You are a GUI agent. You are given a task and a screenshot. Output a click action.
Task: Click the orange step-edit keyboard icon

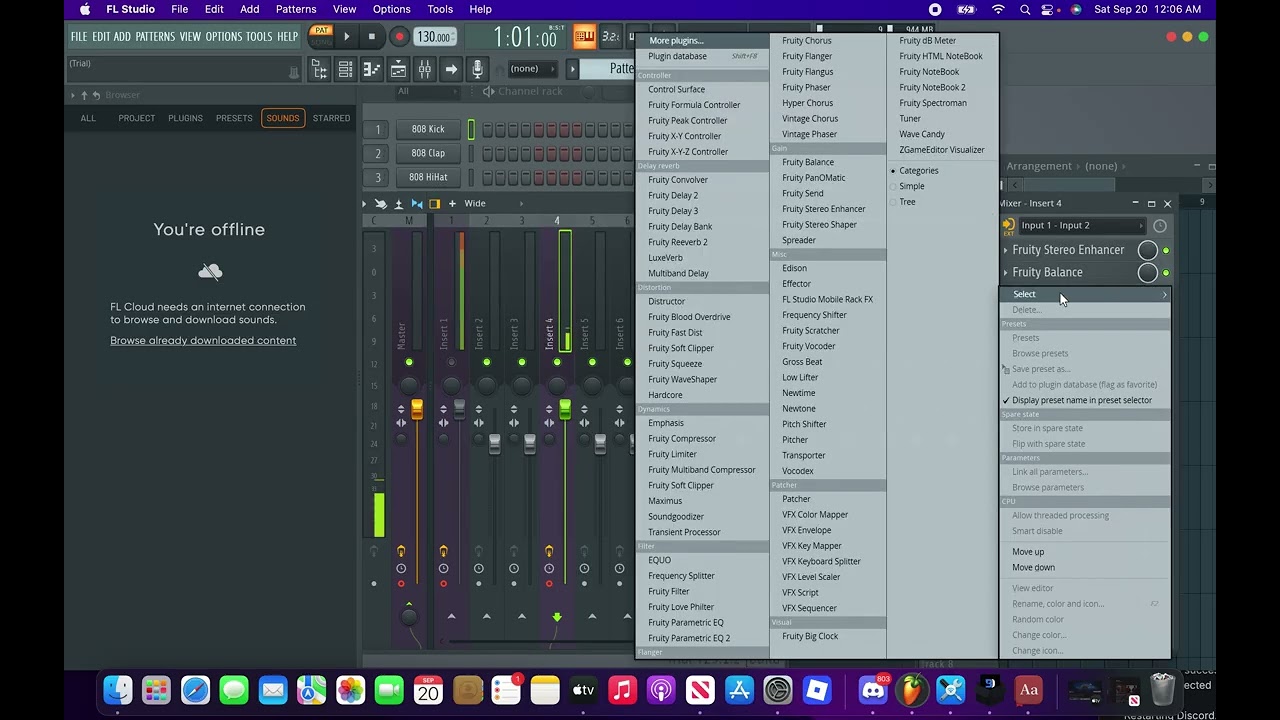[585, 38]
